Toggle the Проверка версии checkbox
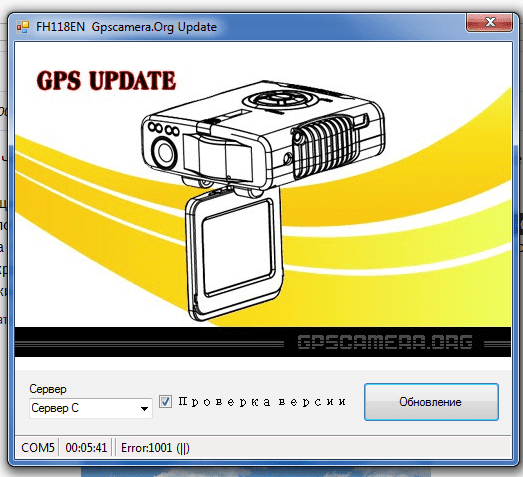The width and height of the screenshot is (523, 477). coord(165,401)
